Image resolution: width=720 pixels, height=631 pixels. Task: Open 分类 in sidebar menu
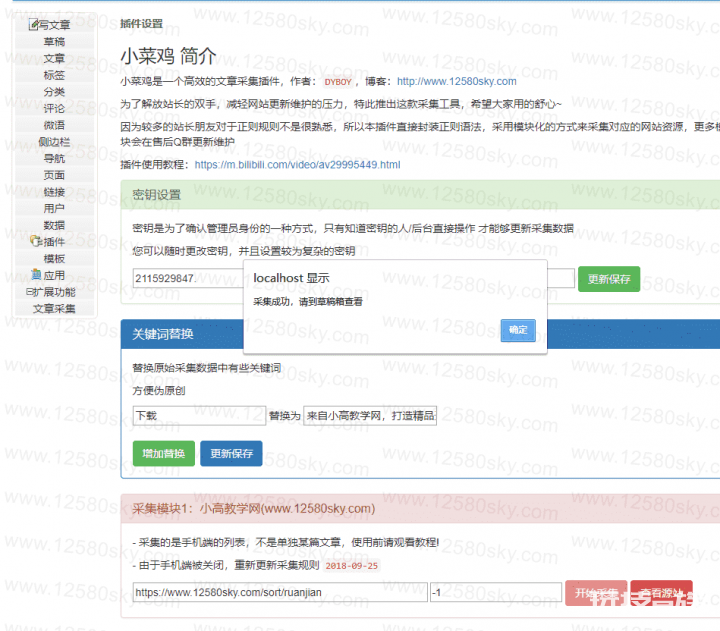click(54, 92)
